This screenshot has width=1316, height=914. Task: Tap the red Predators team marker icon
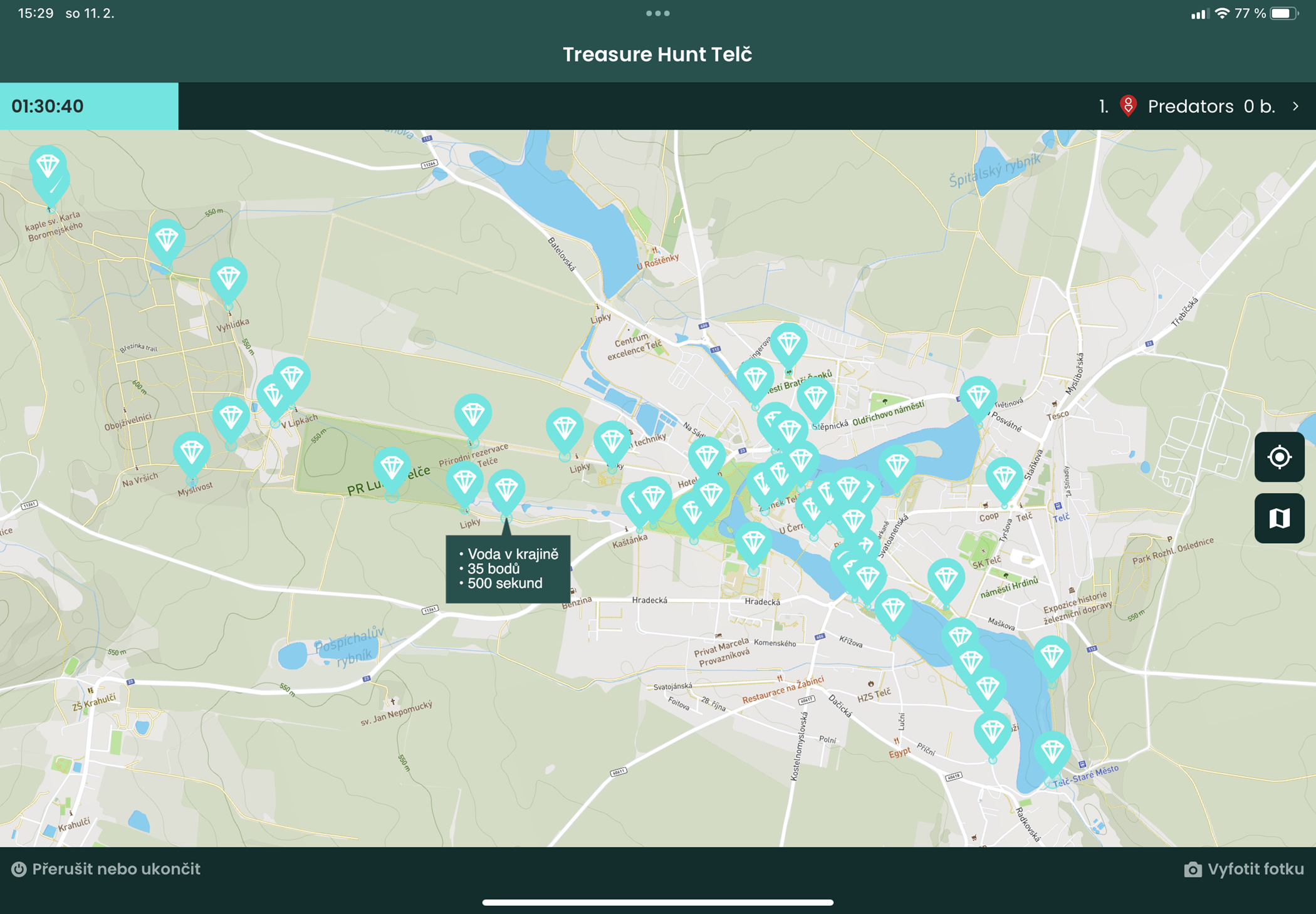coord(1128,106)
